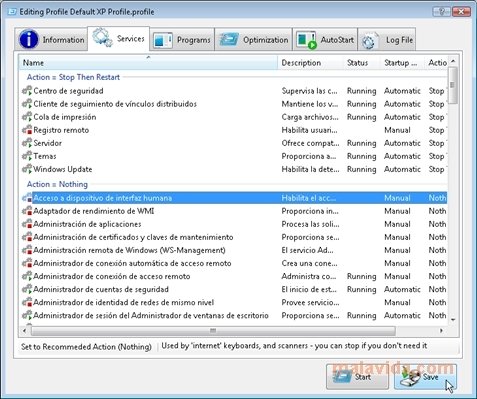Screen dimensions: 477x399
Task: Sort by the Status column header
Action: point(362,63)
